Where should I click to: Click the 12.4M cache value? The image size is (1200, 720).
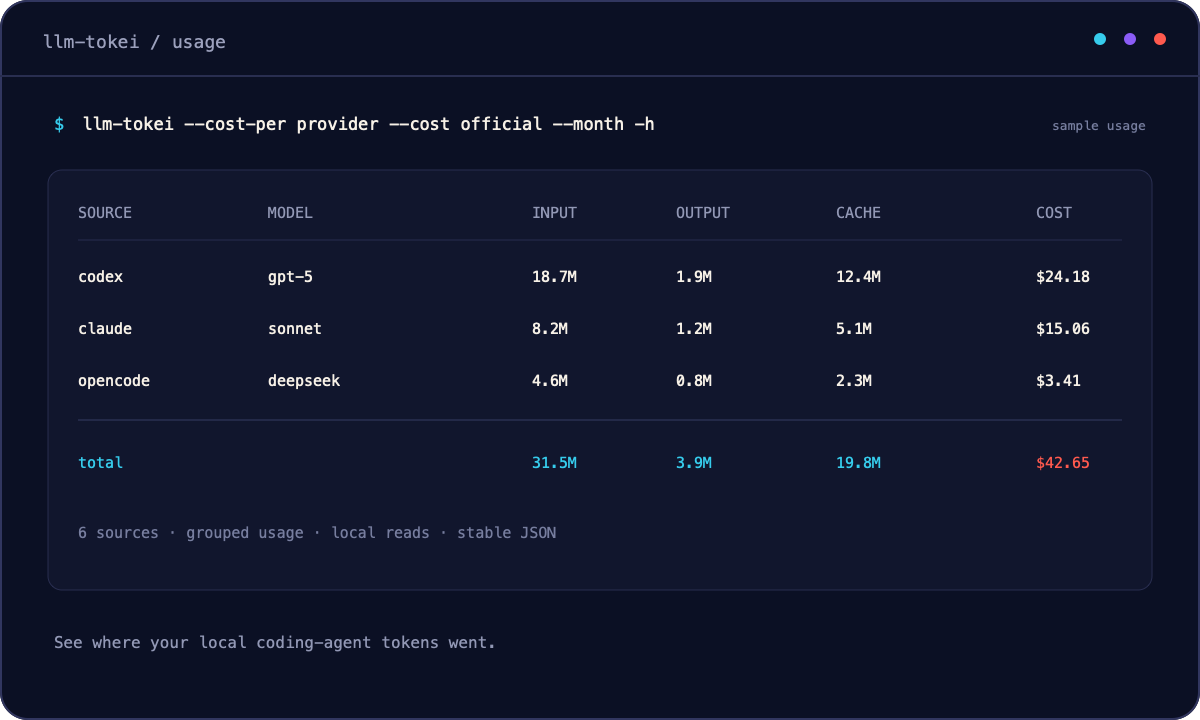pos(858,277)
